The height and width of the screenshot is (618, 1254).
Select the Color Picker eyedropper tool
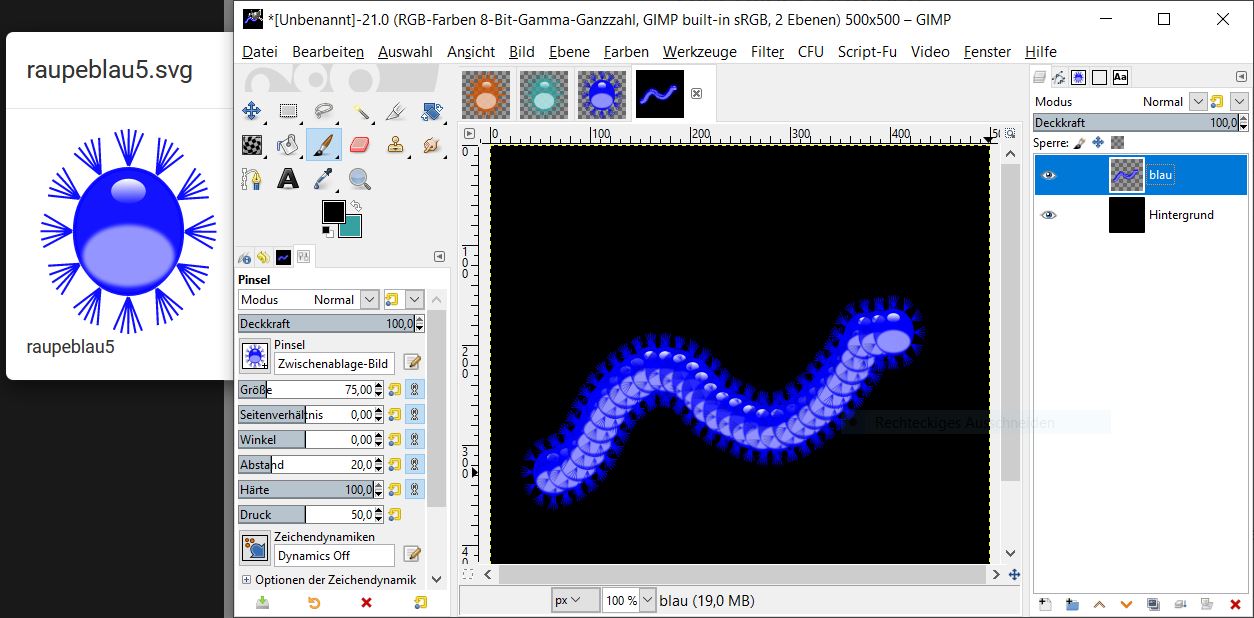tap(324, 180)
